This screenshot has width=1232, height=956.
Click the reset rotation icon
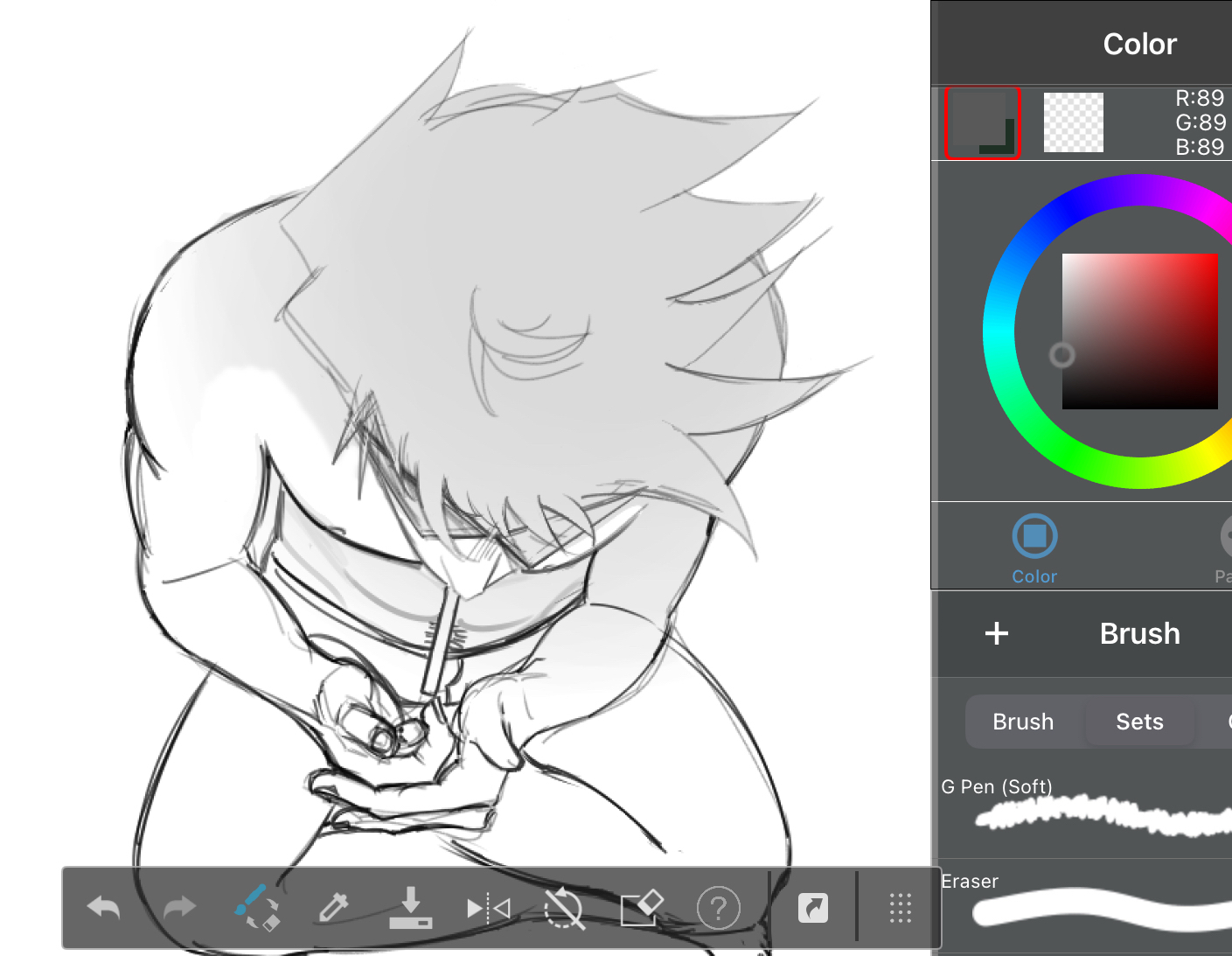pos(564,909)
